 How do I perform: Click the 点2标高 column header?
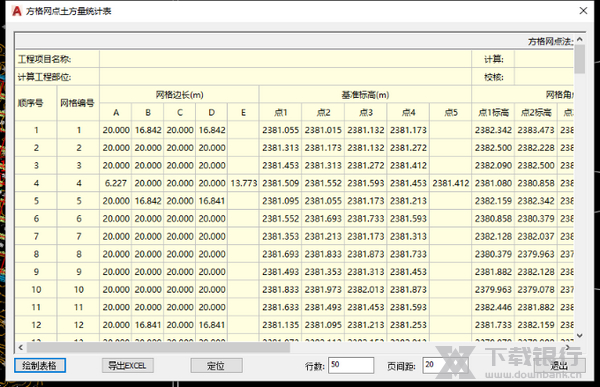[536, 113]
